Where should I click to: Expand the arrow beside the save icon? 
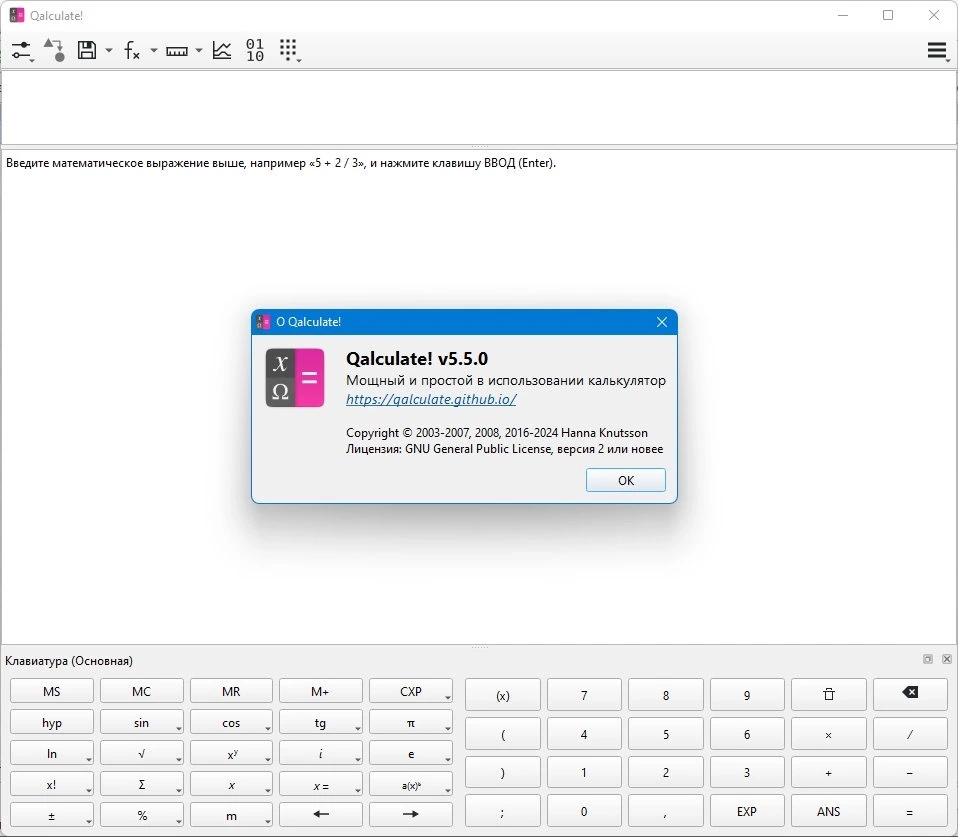point(109,50)
